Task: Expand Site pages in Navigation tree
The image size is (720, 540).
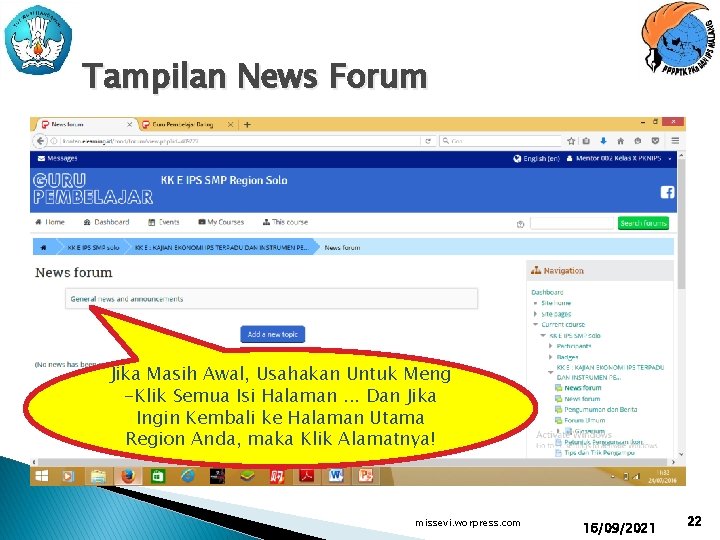Action: (535, 314)
